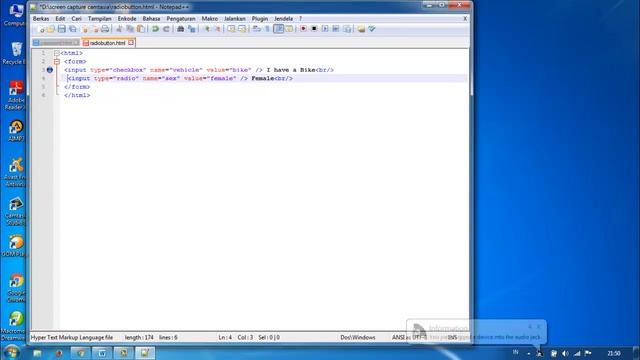The width and height of the screenshot is (640, 360).
Task: Close the current document via toolbar icon
Action: [x=85, y=29]
